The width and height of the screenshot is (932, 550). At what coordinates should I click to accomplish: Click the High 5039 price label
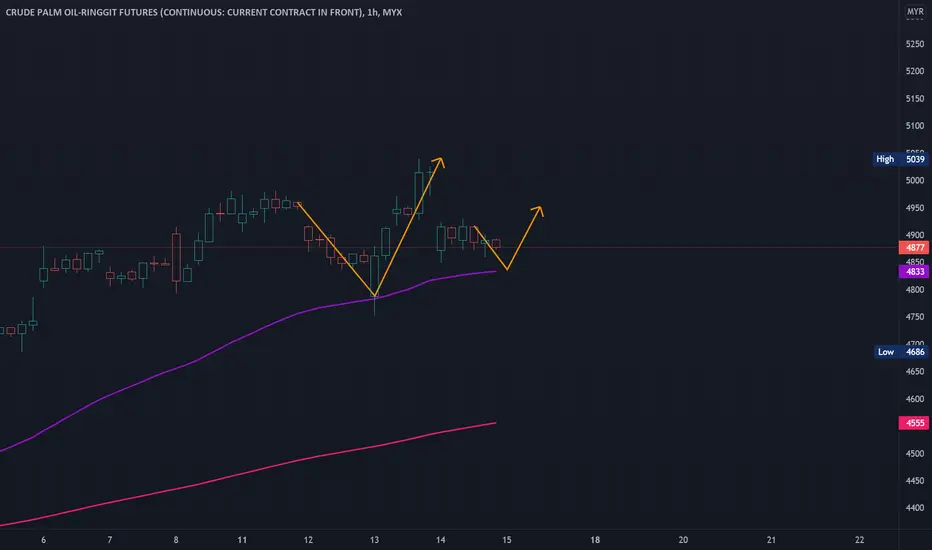click(x=900, y=159)
